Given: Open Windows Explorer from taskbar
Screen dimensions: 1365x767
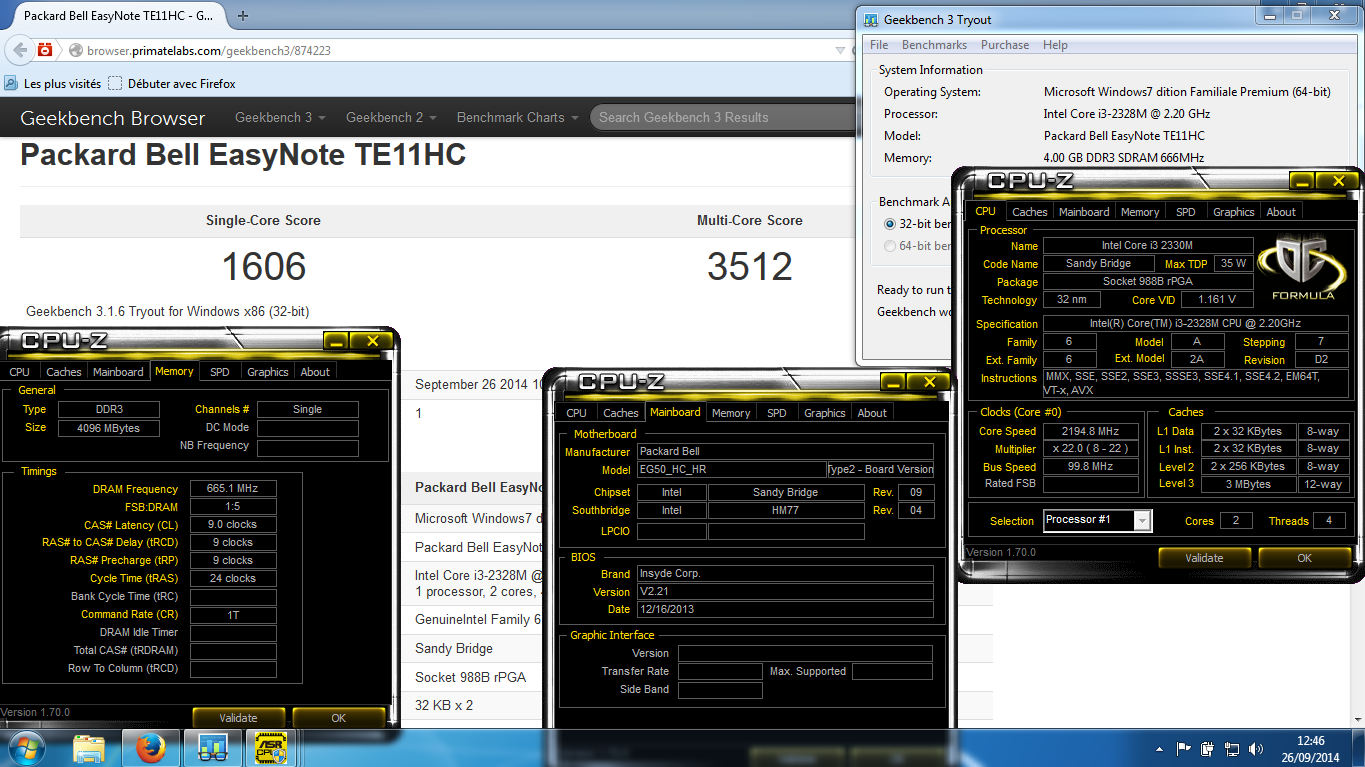Looking at the screenshot, I should [x=89, y=747].
